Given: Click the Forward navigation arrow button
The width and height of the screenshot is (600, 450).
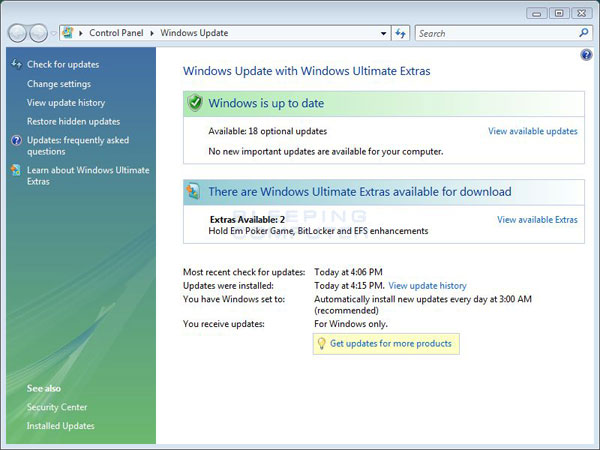Looking at the screenshot, I should coord(39,33).
